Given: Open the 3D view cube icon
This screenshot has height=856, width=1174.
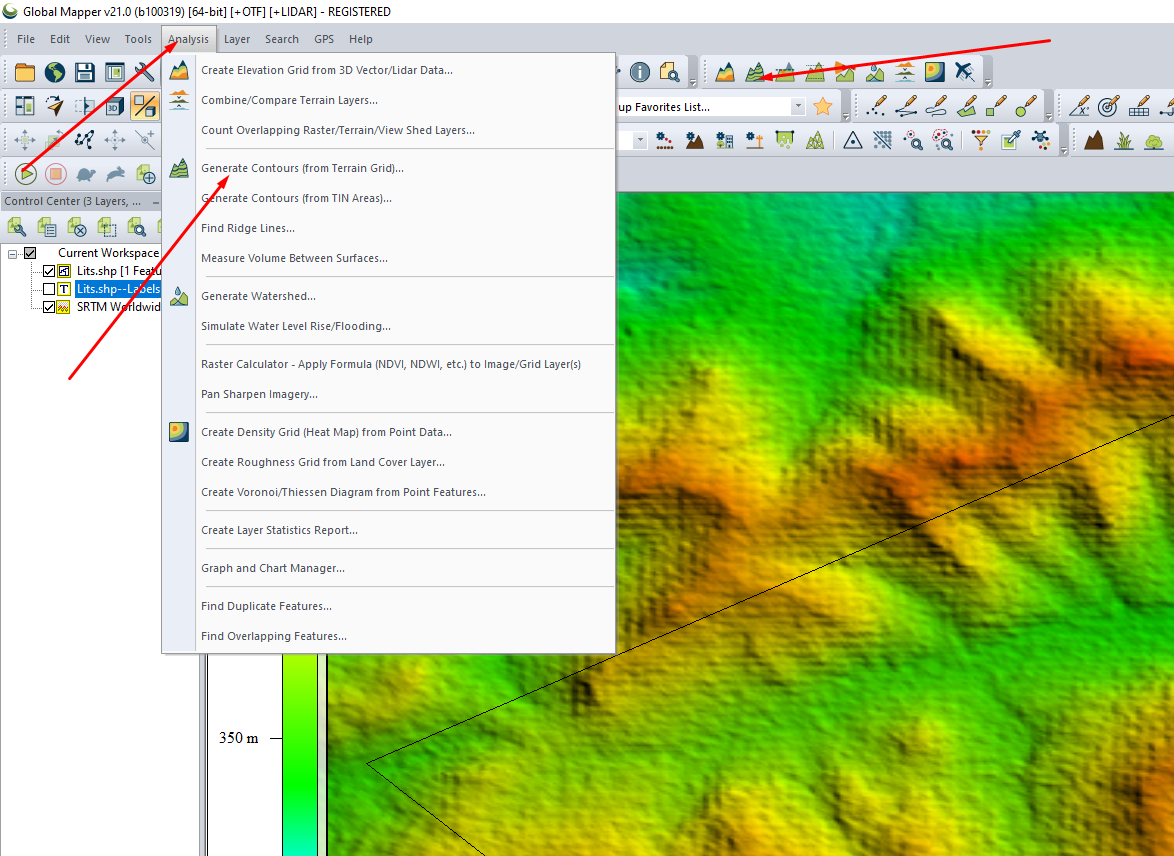Looking at the screenshot, I should pos(114,106).
